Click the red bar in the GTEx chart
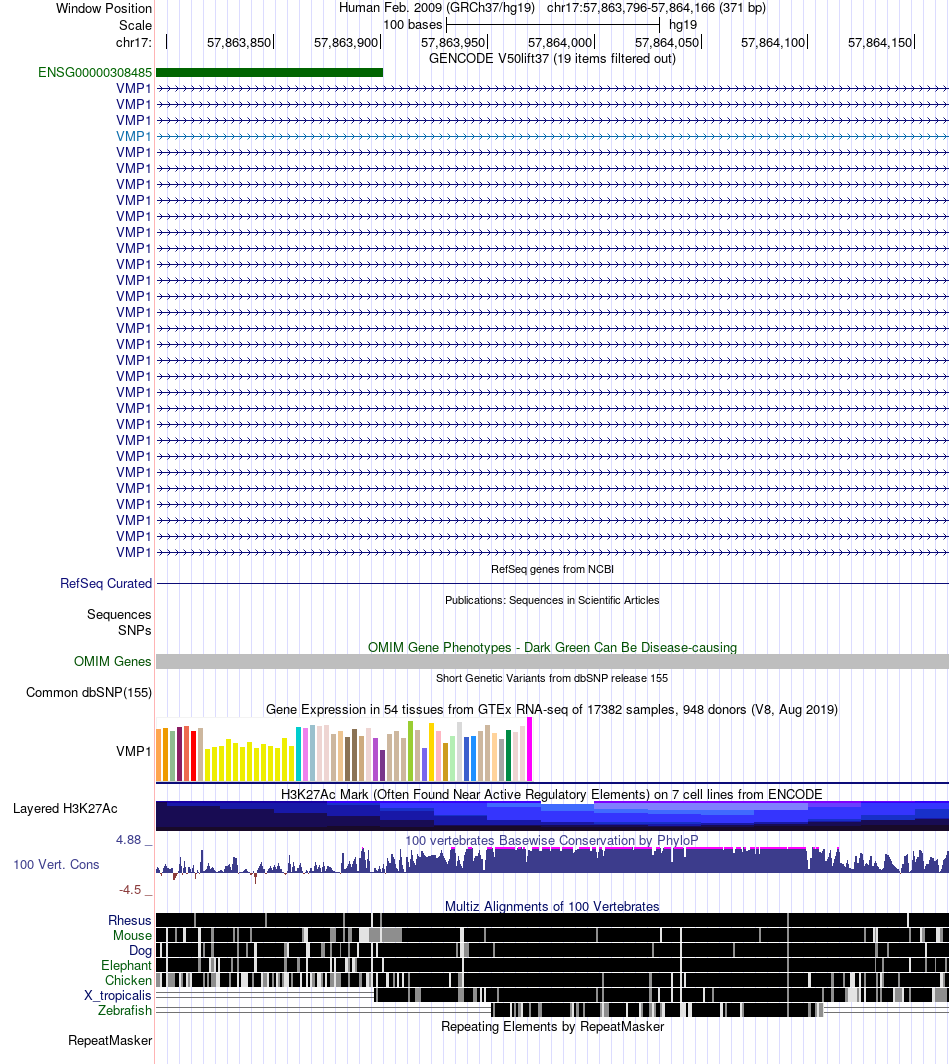 [x=193, y=756]
